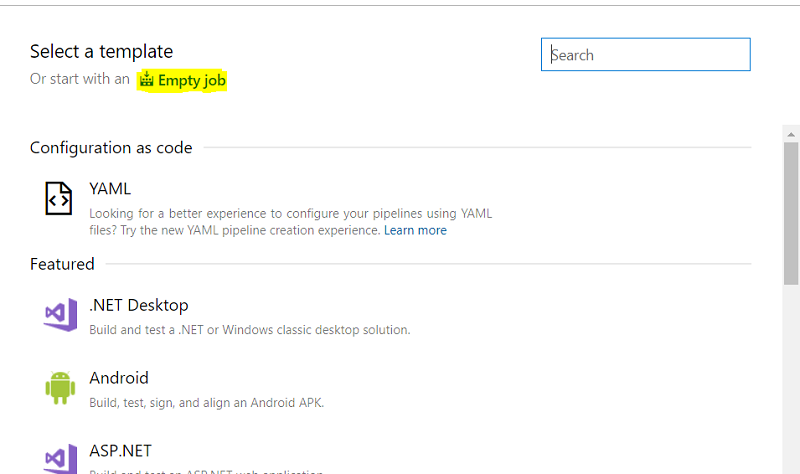Click the Configuration as code heading
This screenshot has width=800, height=474.
pyautogui.click(x=111, y=148)
